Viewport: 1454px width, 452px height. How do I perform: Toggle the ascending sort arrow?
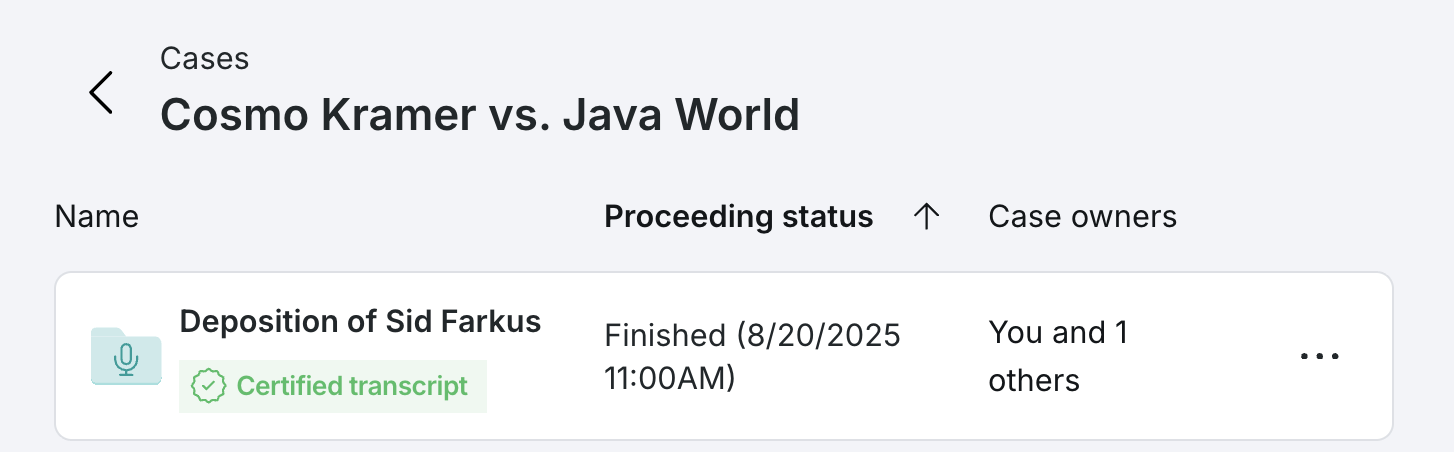[x=927, y=216]
